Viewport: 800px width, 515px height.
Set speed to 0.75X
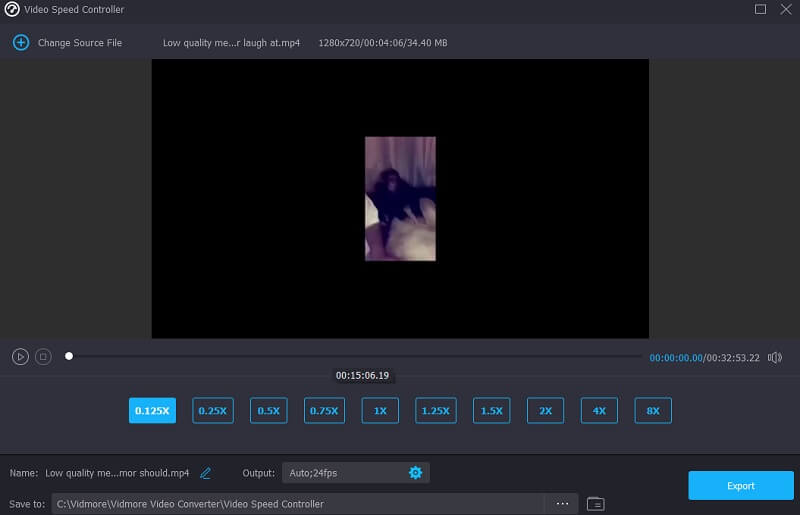tap(324, 410)
